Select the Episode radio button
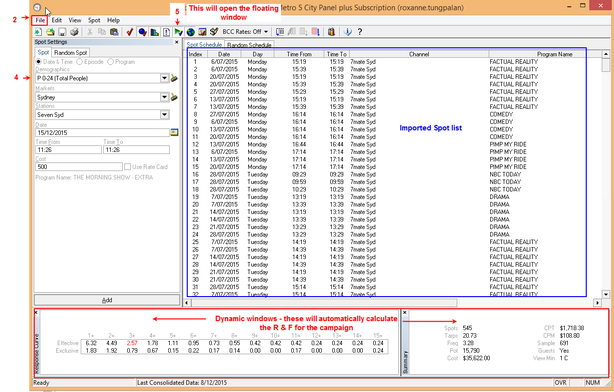Viewport: 614px width, 392px height. pos(79,62)
